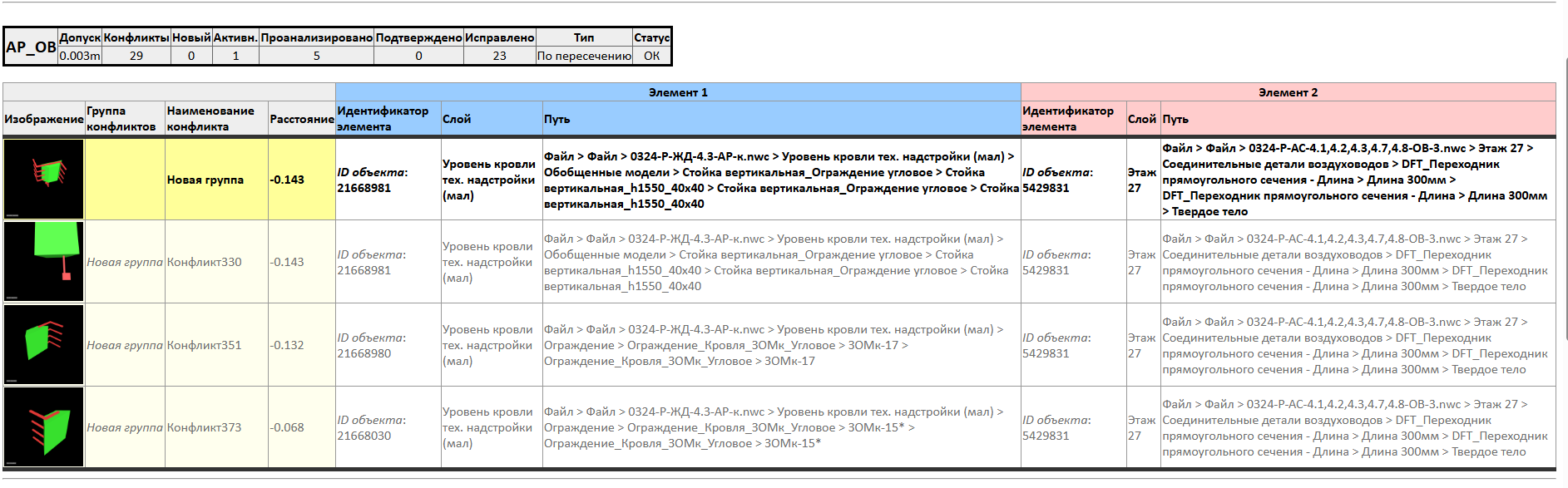Screen dimensions: 1568x488
Task: Click the Конфликты count 29
Action: click(x=136, y=56)
